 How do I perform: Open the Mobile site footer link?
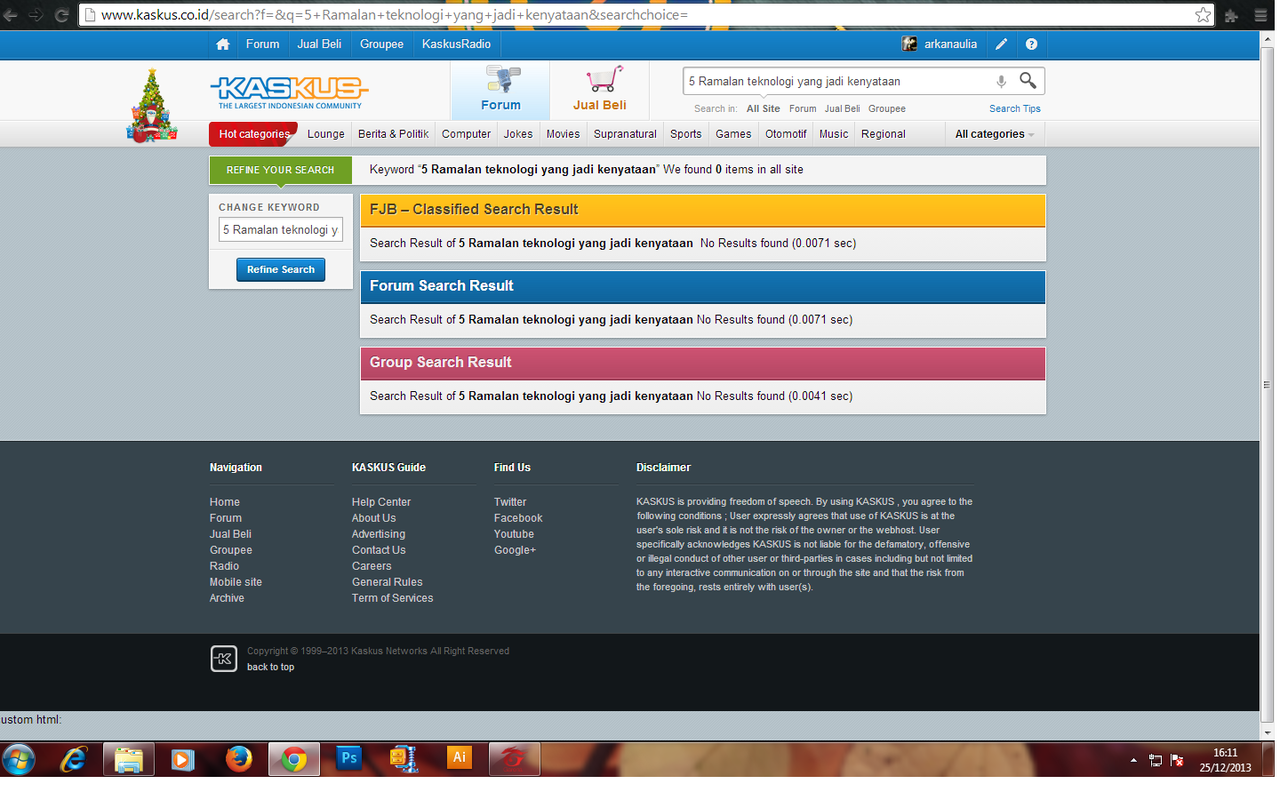(236, 582)
